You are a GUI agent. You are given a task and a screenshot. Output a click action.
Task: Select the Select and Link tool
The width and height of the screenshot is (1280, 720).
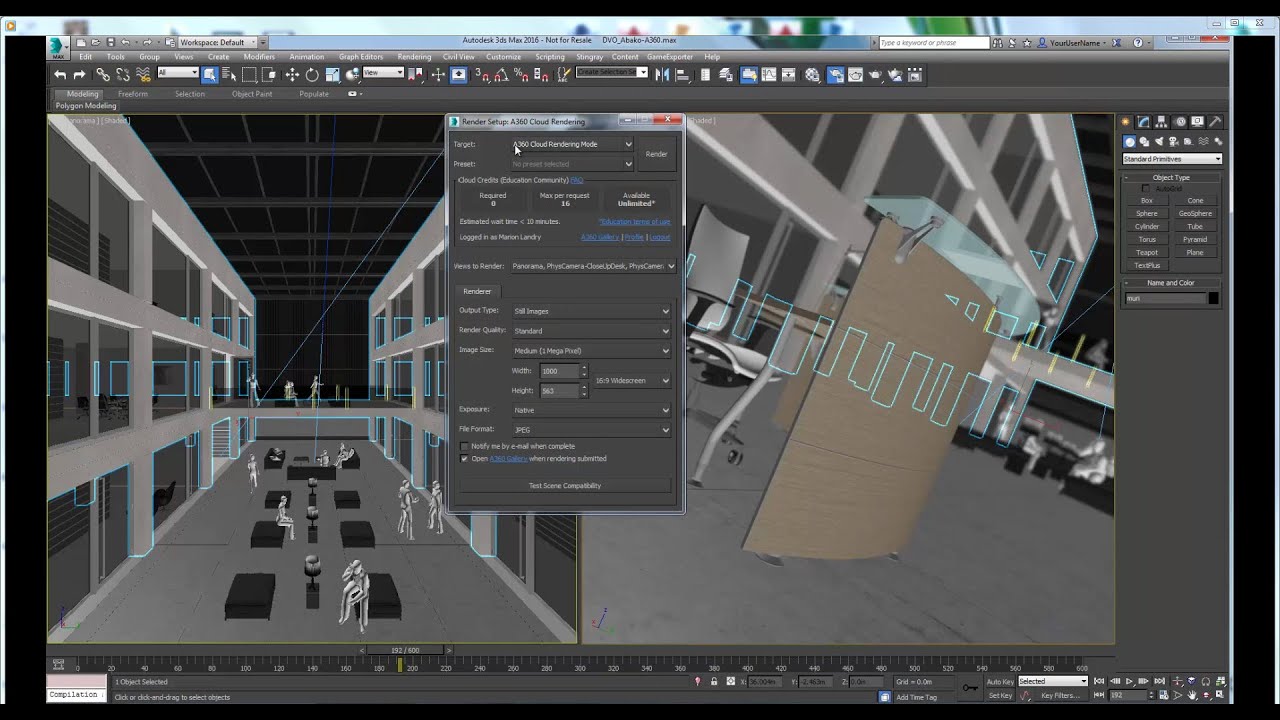point(102,75)
